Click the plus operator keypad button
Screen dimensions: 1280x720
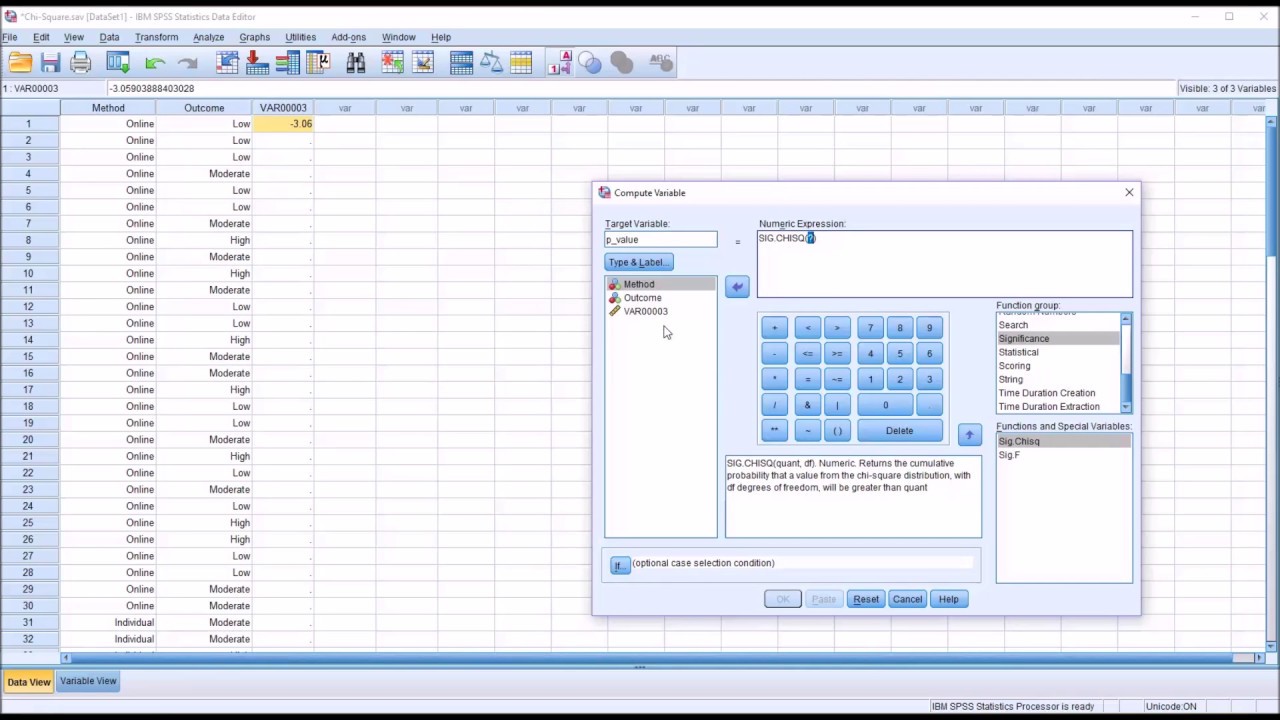(774, 328)
